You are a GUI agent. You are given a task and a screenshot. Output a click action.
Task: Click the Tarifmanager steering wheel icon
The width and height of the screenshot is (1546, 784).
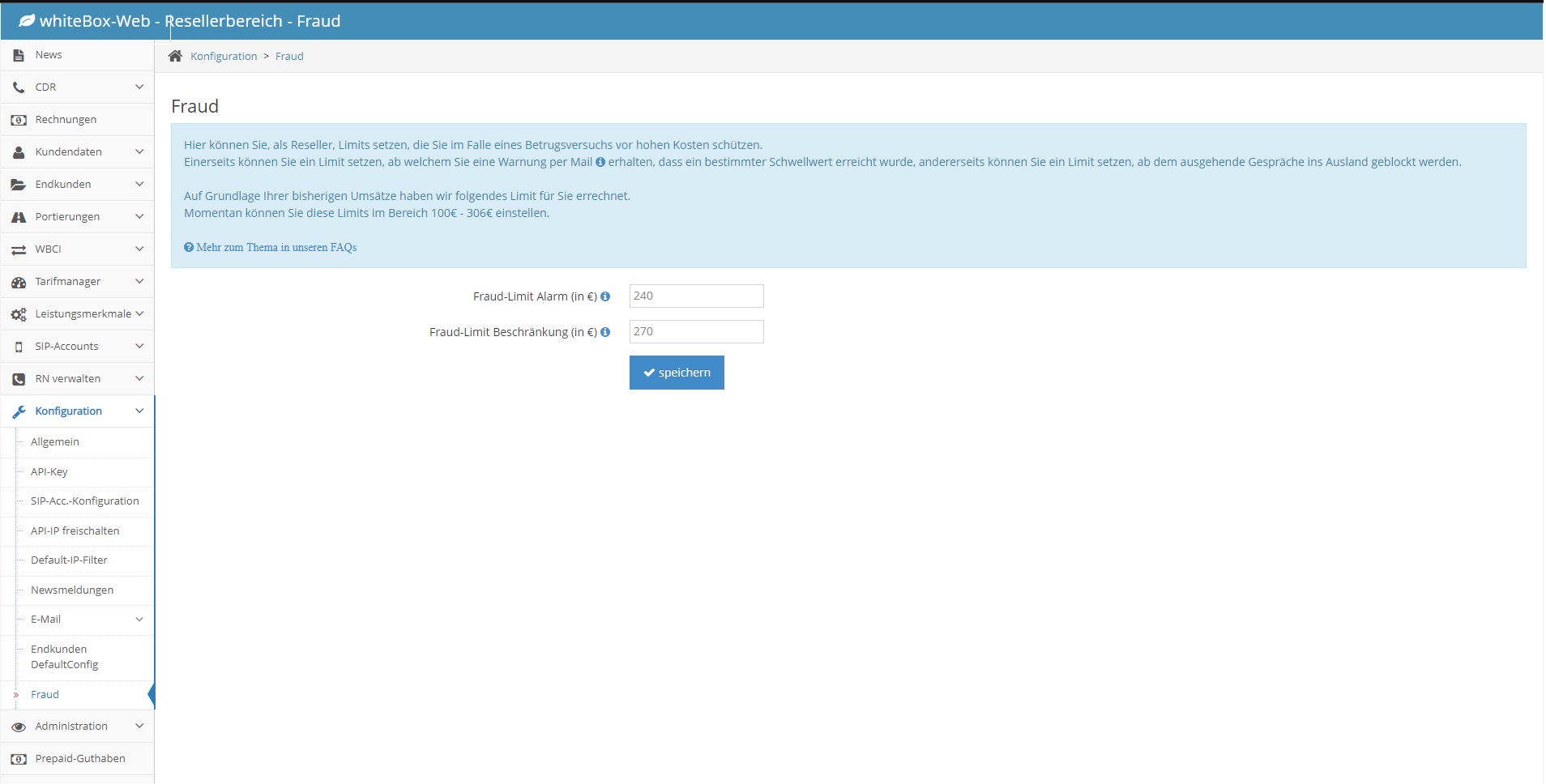18,281
